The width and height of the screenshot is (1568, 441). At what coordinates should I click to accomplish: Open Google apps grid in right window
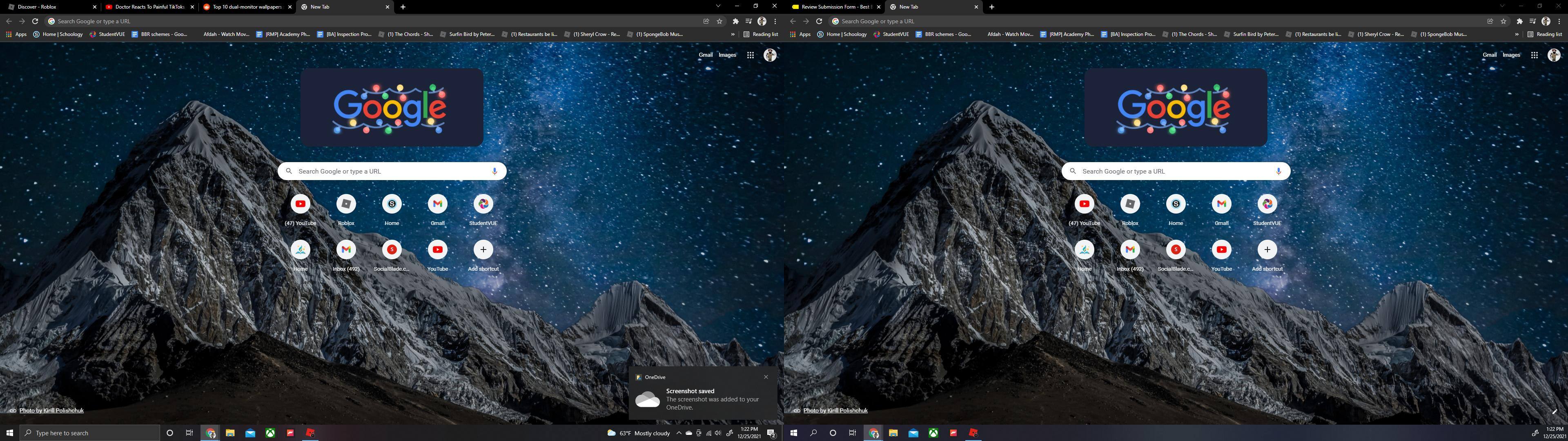pyautogui.click(x=1535, y=56)
